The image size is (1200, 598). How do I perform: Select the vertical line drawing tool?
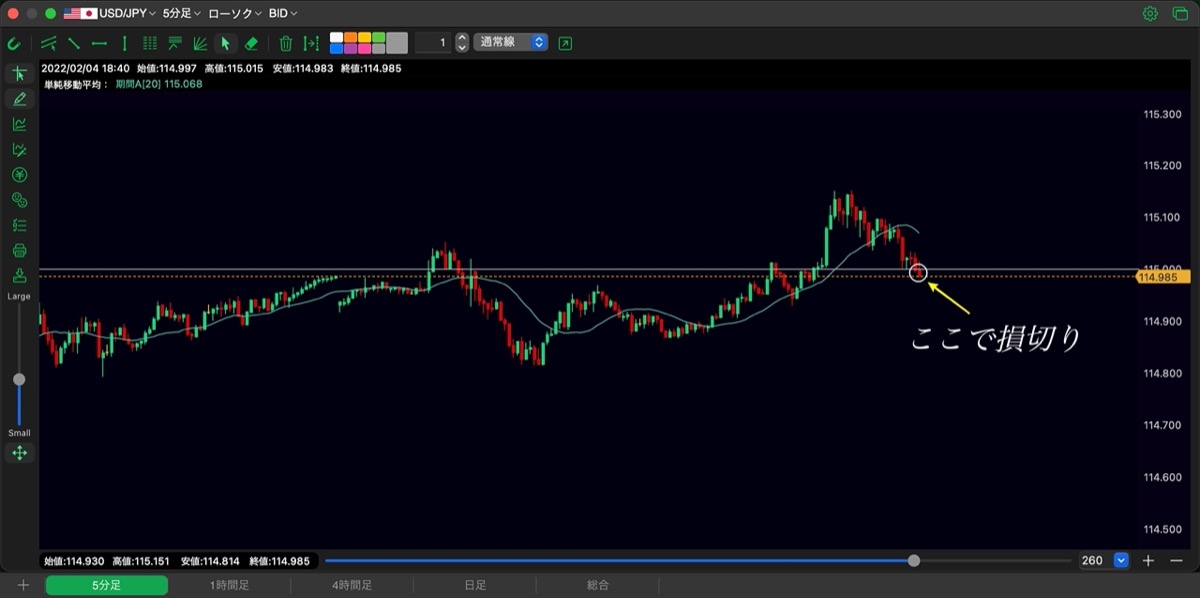124,43
